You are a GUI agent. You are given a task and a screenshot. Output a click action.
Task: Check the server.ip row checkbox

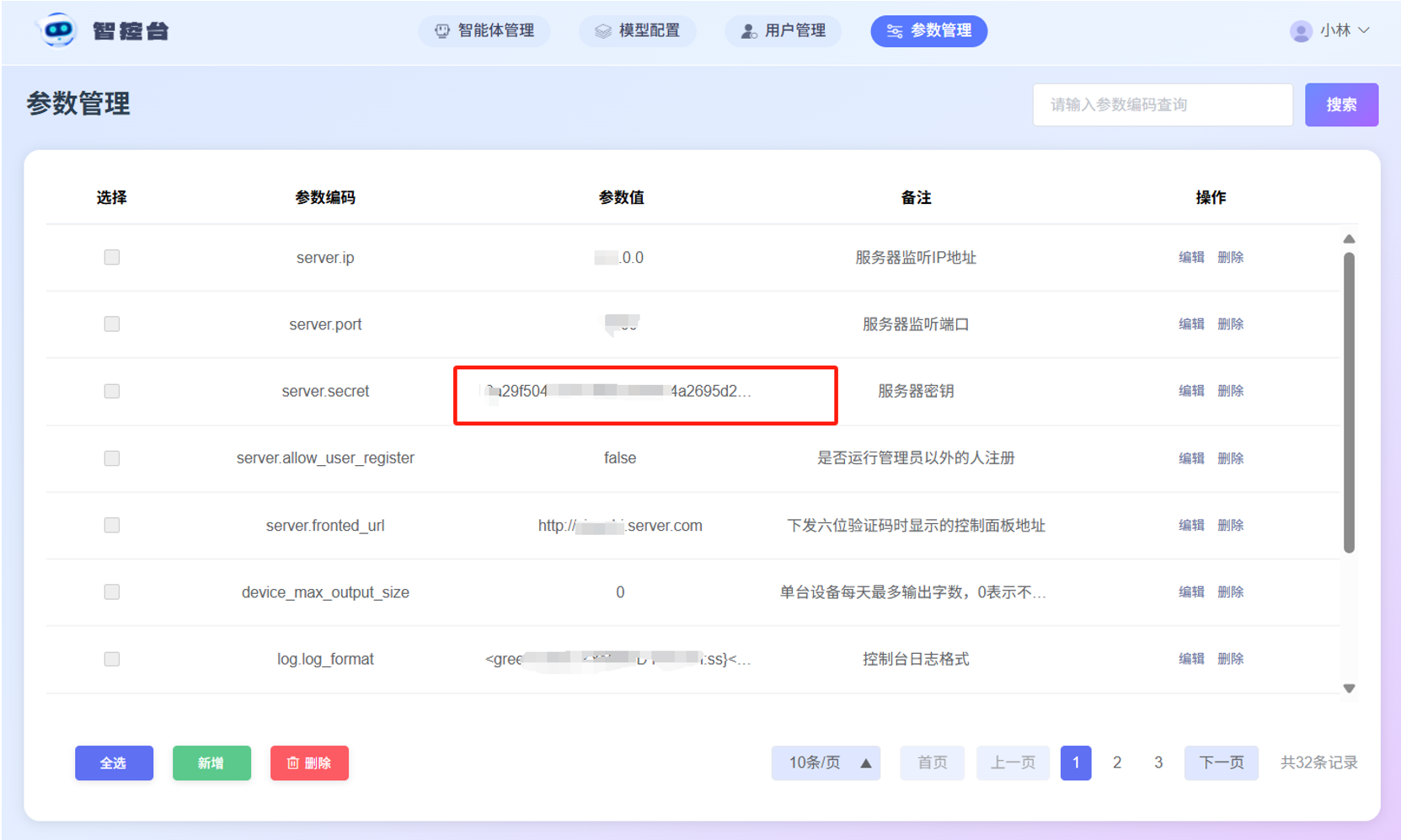coord(112,257)
